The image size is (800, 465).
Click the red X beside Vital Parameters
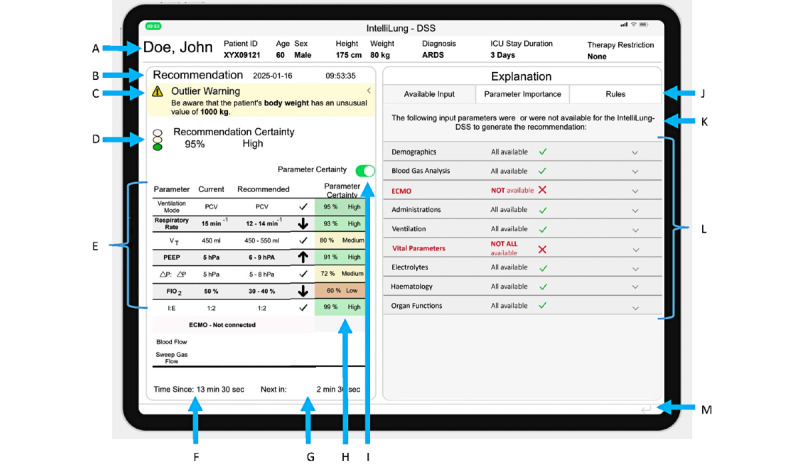(542, 249)
